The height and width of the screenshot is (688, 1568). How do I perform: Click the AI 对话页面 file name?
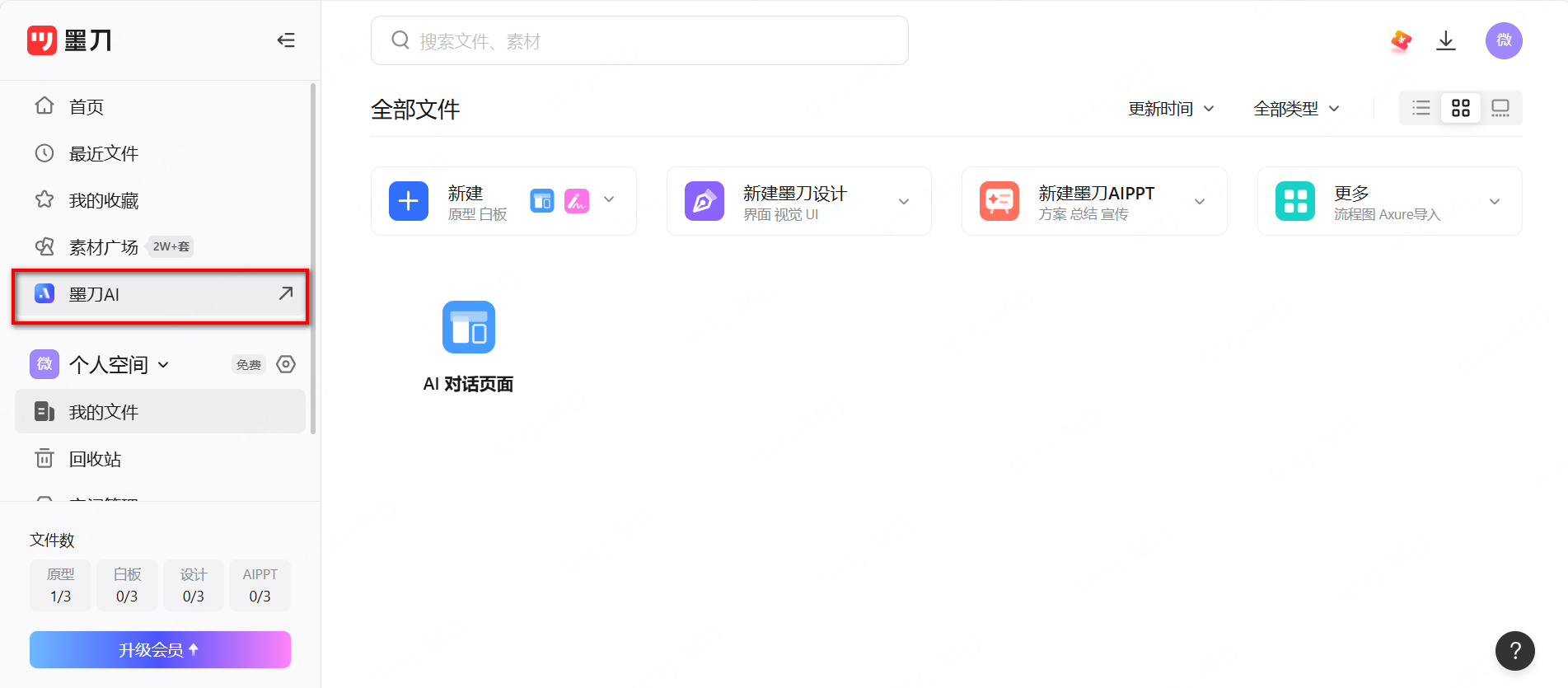tap(468, 384)
